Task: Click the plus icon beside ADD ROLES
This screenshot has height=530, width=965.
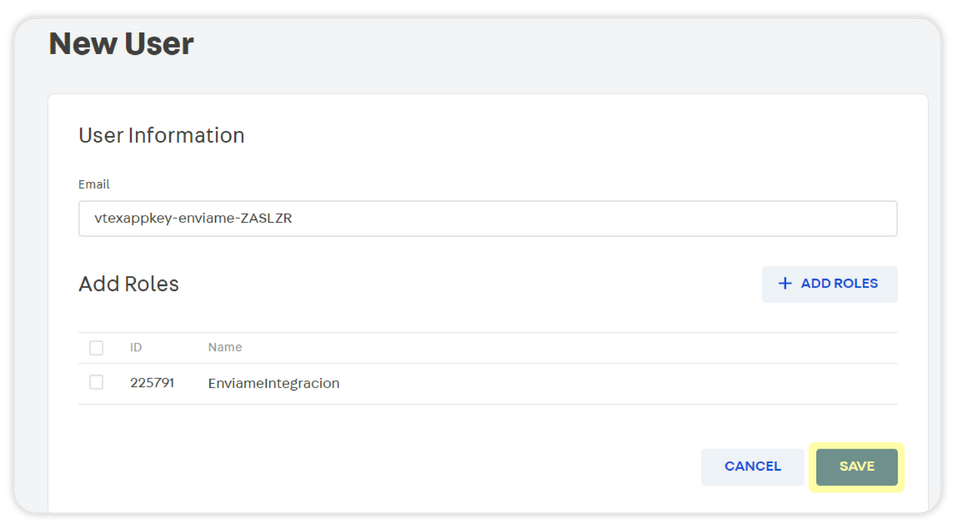Action: pos(785,284)
